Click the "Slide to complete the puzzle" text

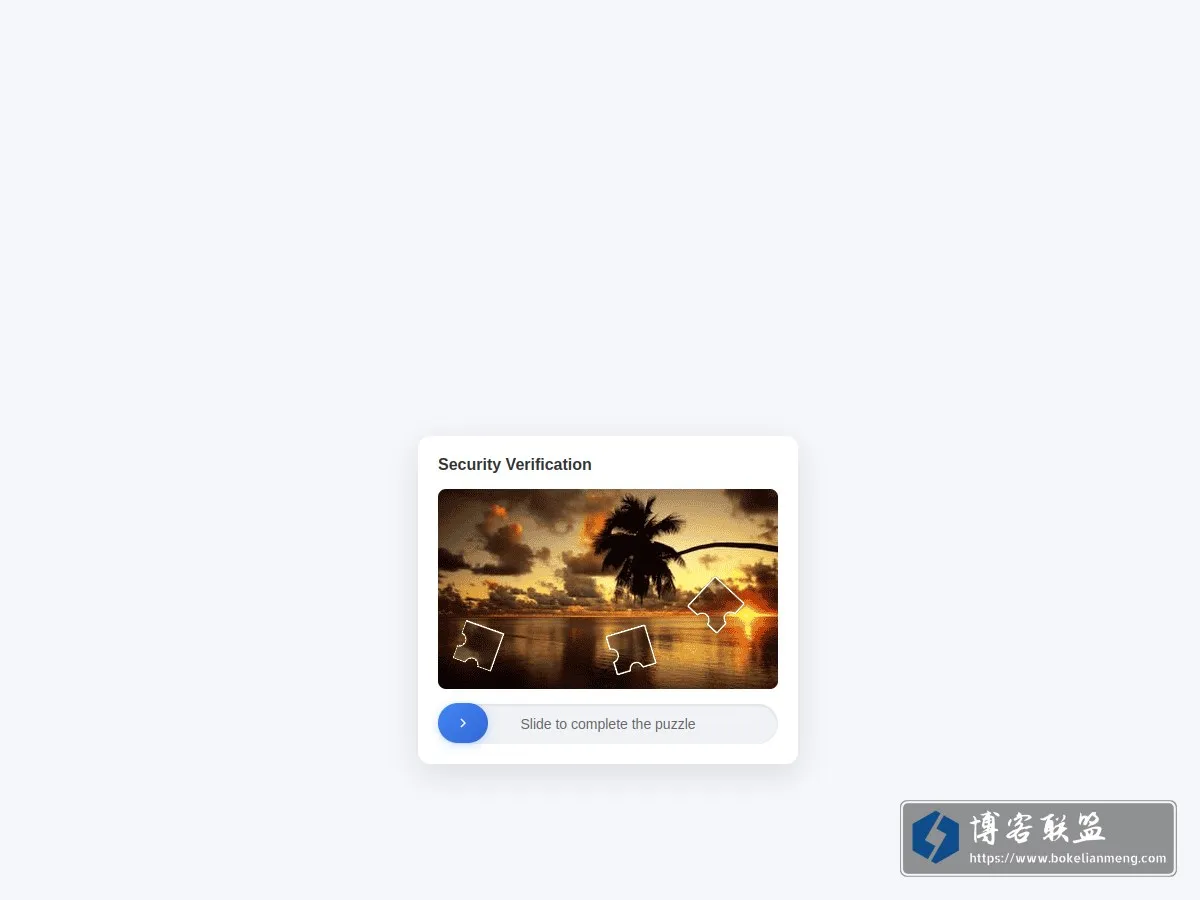[x=608, y=724]
